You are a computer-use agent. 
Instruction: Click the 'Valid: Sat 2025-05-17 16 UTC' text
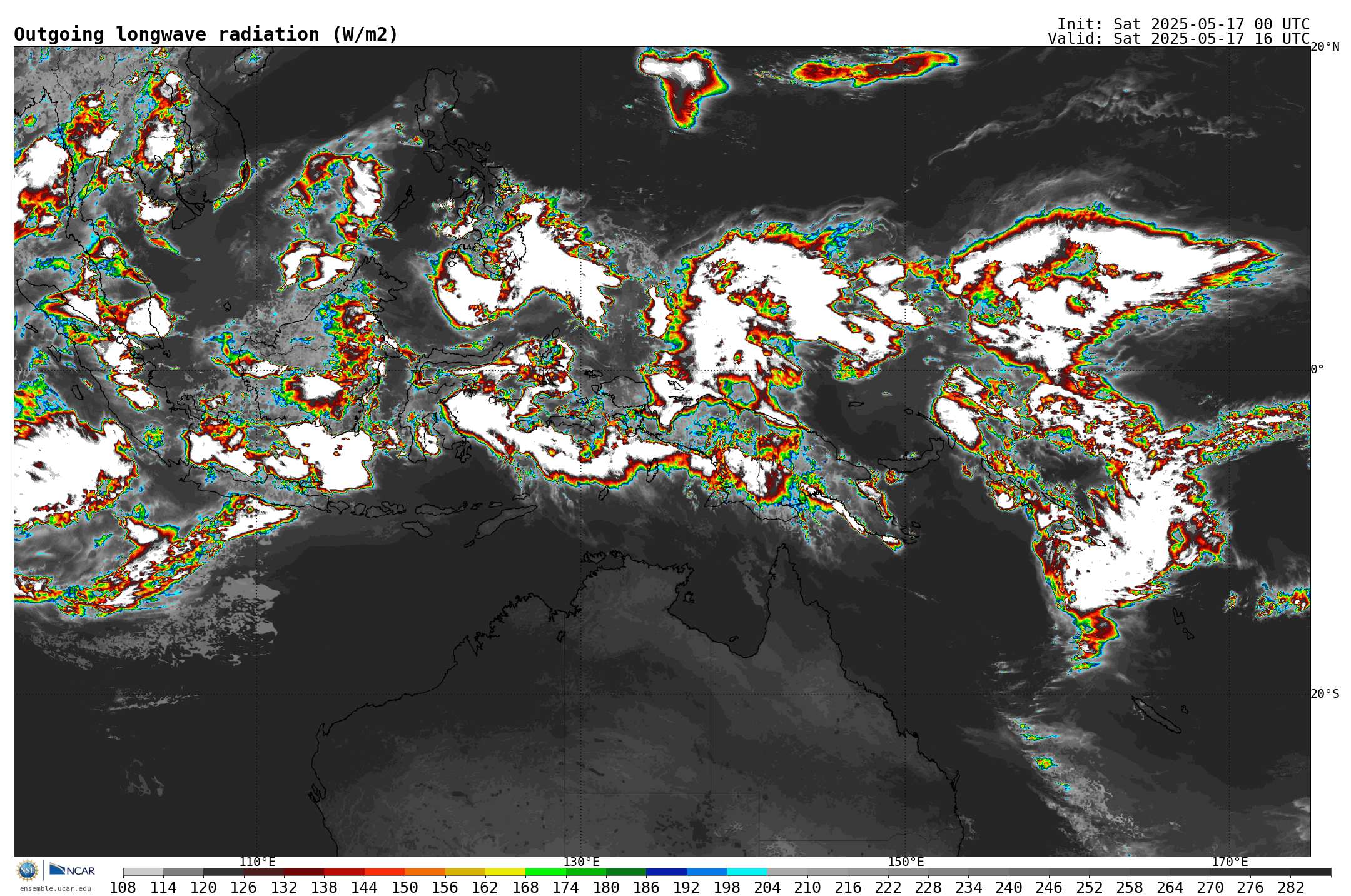[1179, 39]
